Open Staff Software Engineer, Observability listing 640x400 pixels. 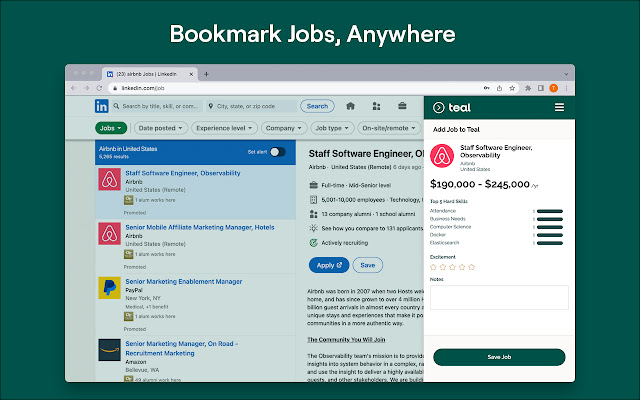(x=183, y=173)
